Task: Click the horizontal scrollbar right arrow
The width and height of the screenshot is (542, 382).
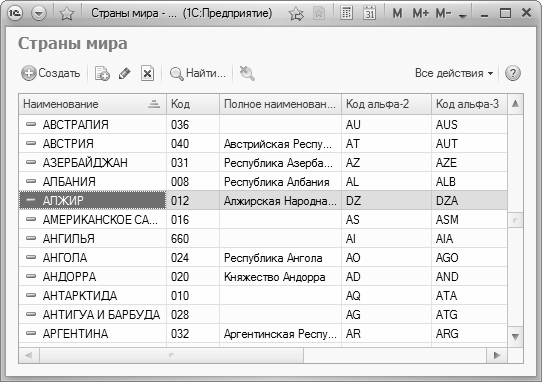Action: point(497,355)
